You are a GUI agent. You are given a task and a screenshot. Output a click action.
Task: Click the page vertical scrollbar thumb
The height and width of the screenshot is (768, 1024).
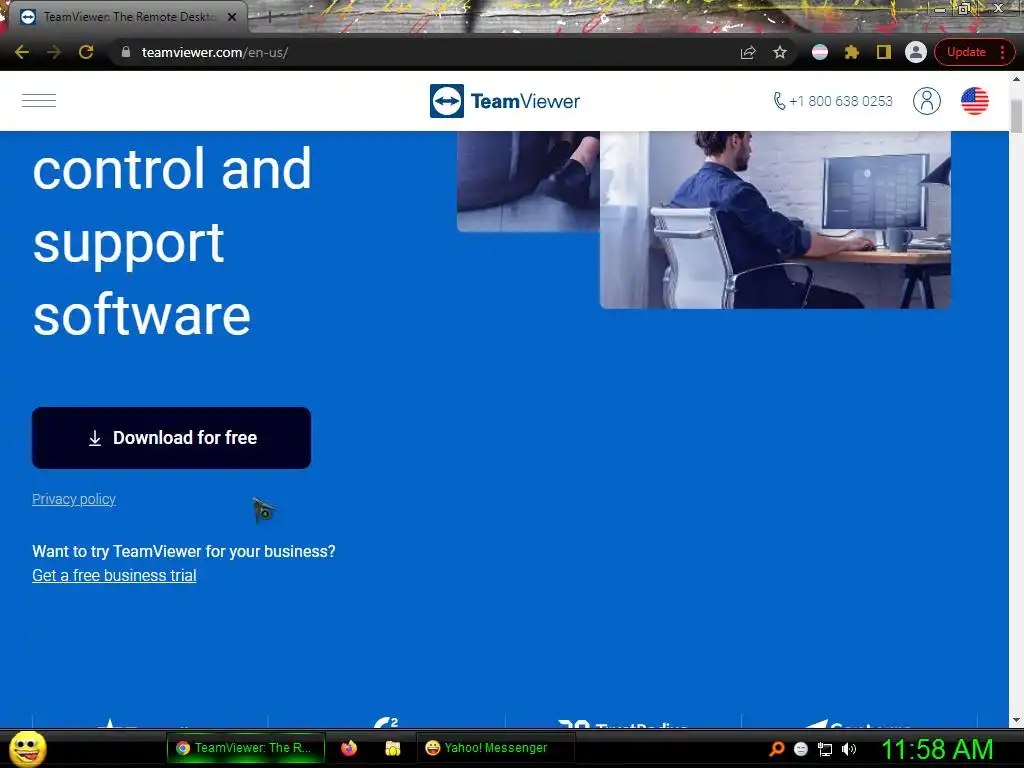pos(1016,116)
